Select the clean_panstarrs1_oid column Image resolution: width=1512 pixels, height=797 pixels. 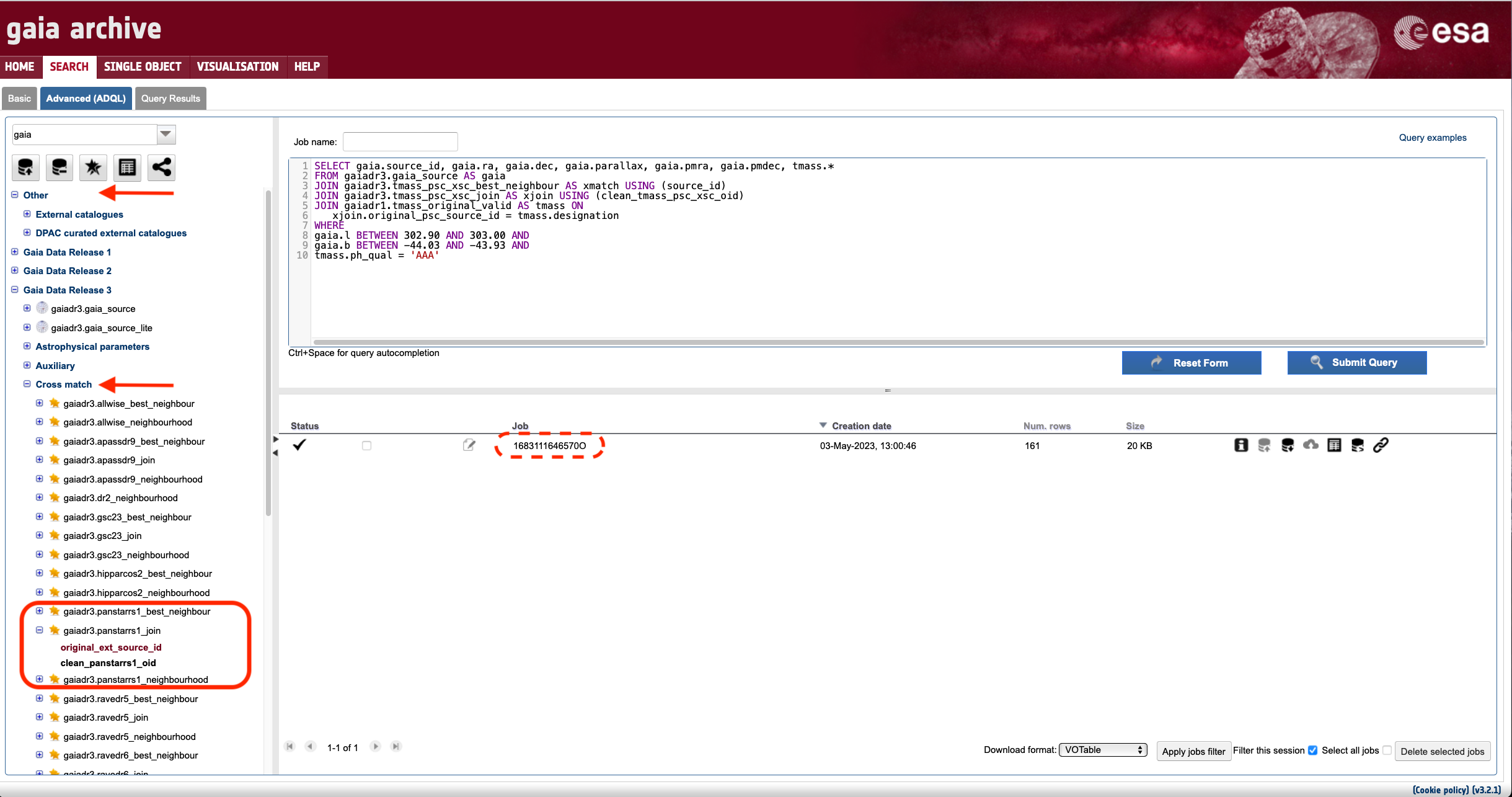click(x=108, y=662)
